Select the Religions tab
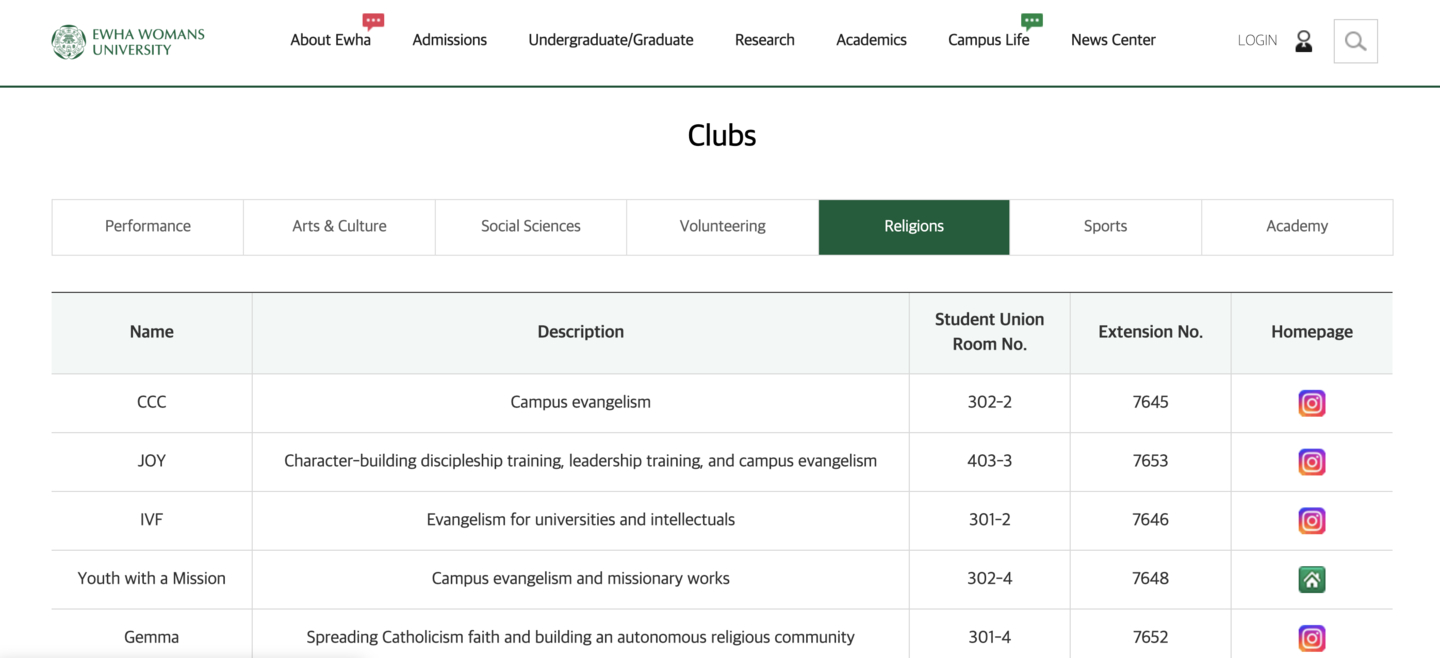The image size is (1440, 658). (x=914, y=227)
